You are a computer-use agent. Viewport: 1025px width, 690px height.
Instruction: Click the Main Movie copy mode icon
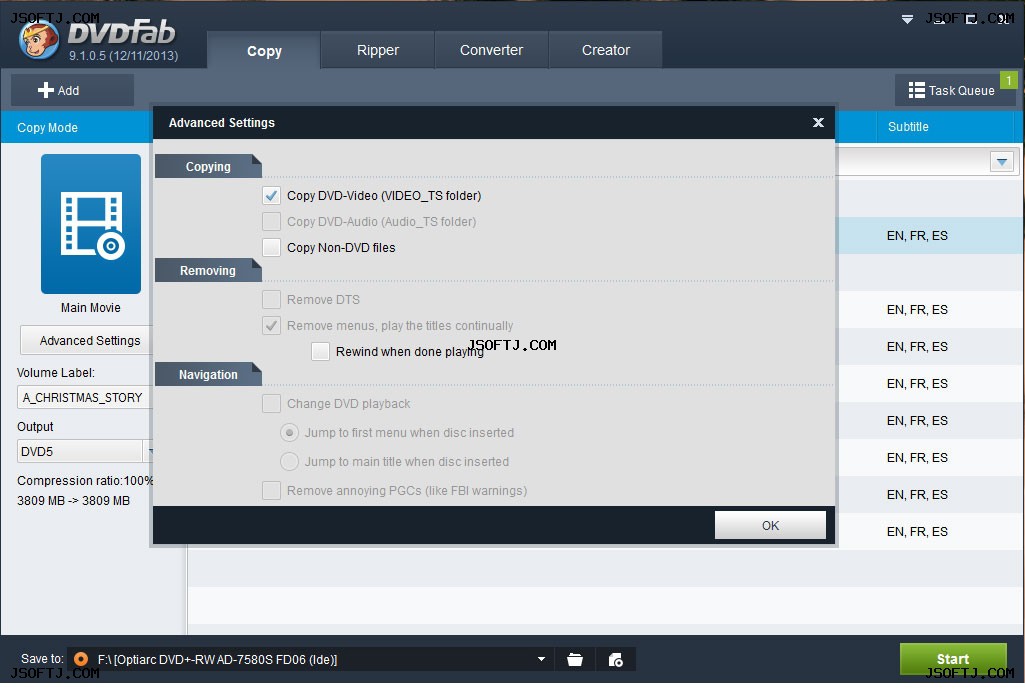coord(91,223)
